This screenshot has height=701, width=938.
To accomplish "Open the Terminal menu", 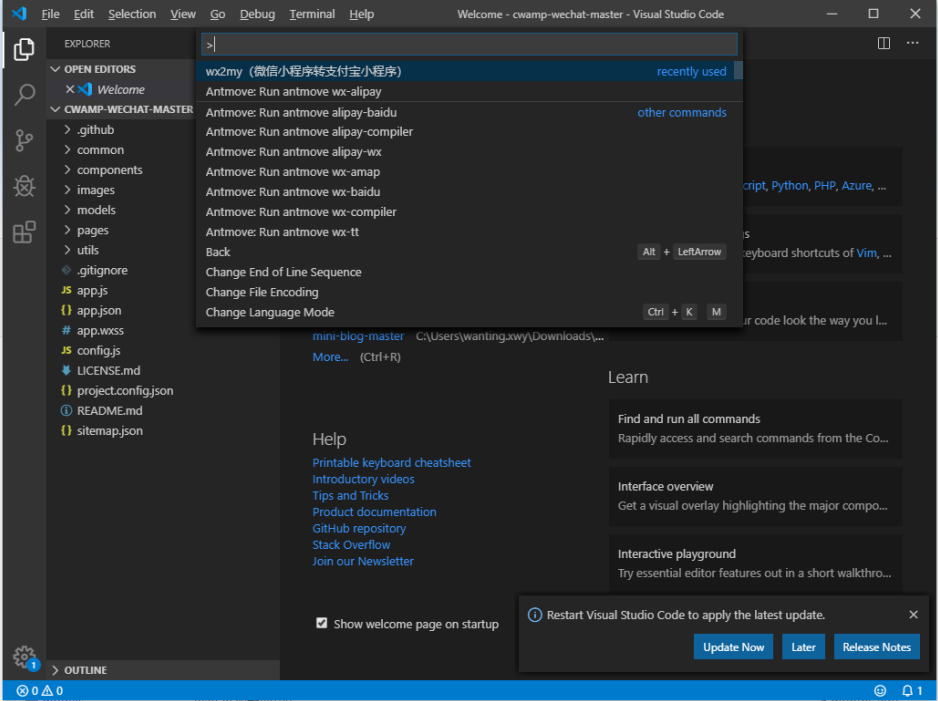I will [312, 14].
